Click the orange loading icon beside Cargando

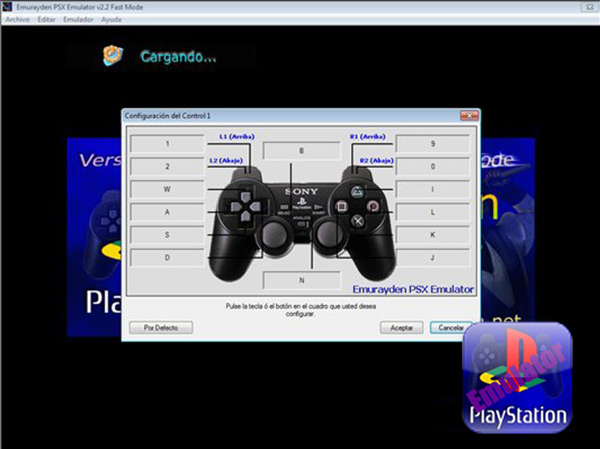coord(114,56)
